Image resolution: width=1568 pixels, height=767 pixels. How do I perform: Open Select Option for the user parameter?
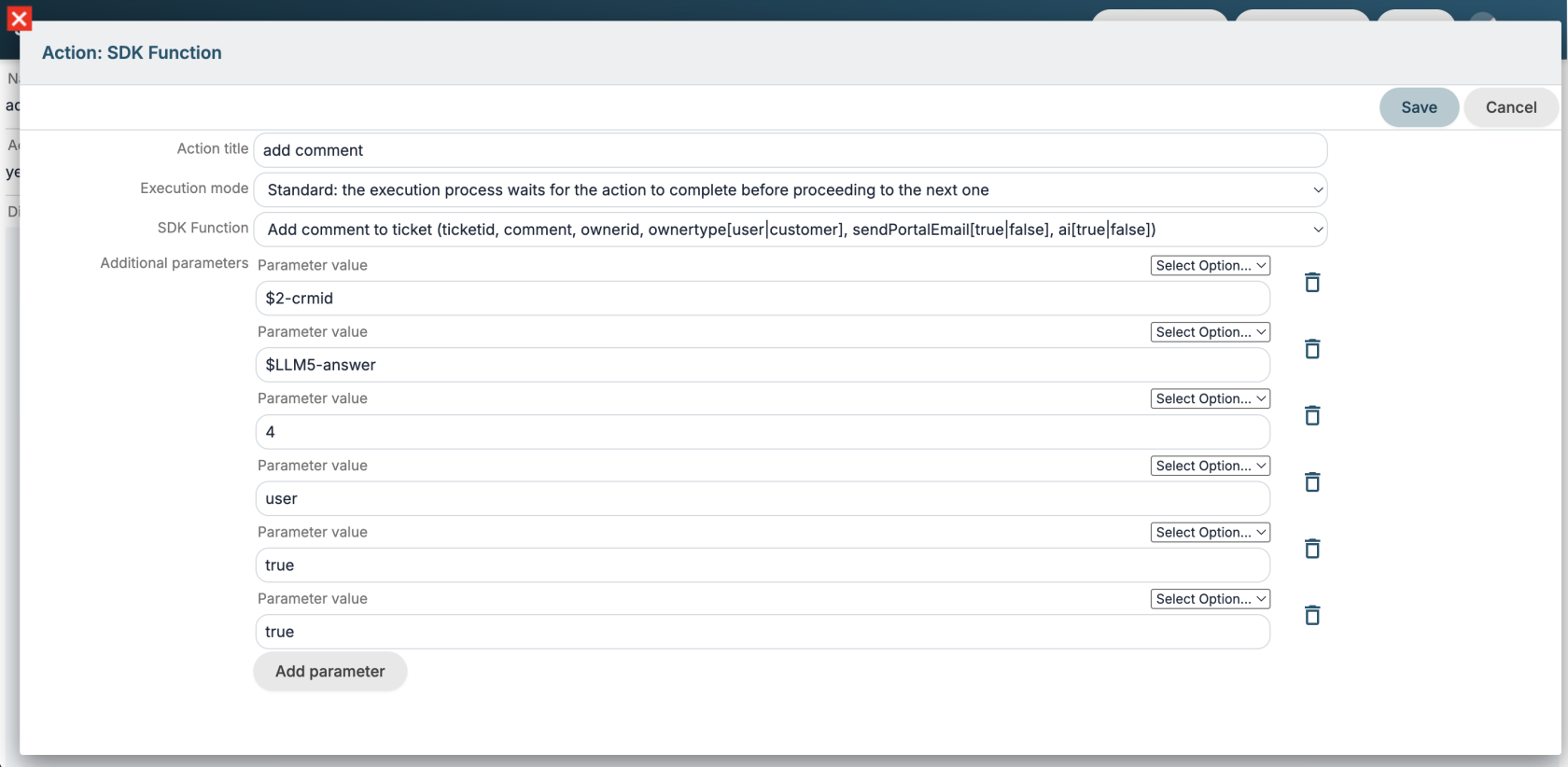pyautogui.click(x=1211, y=466)
